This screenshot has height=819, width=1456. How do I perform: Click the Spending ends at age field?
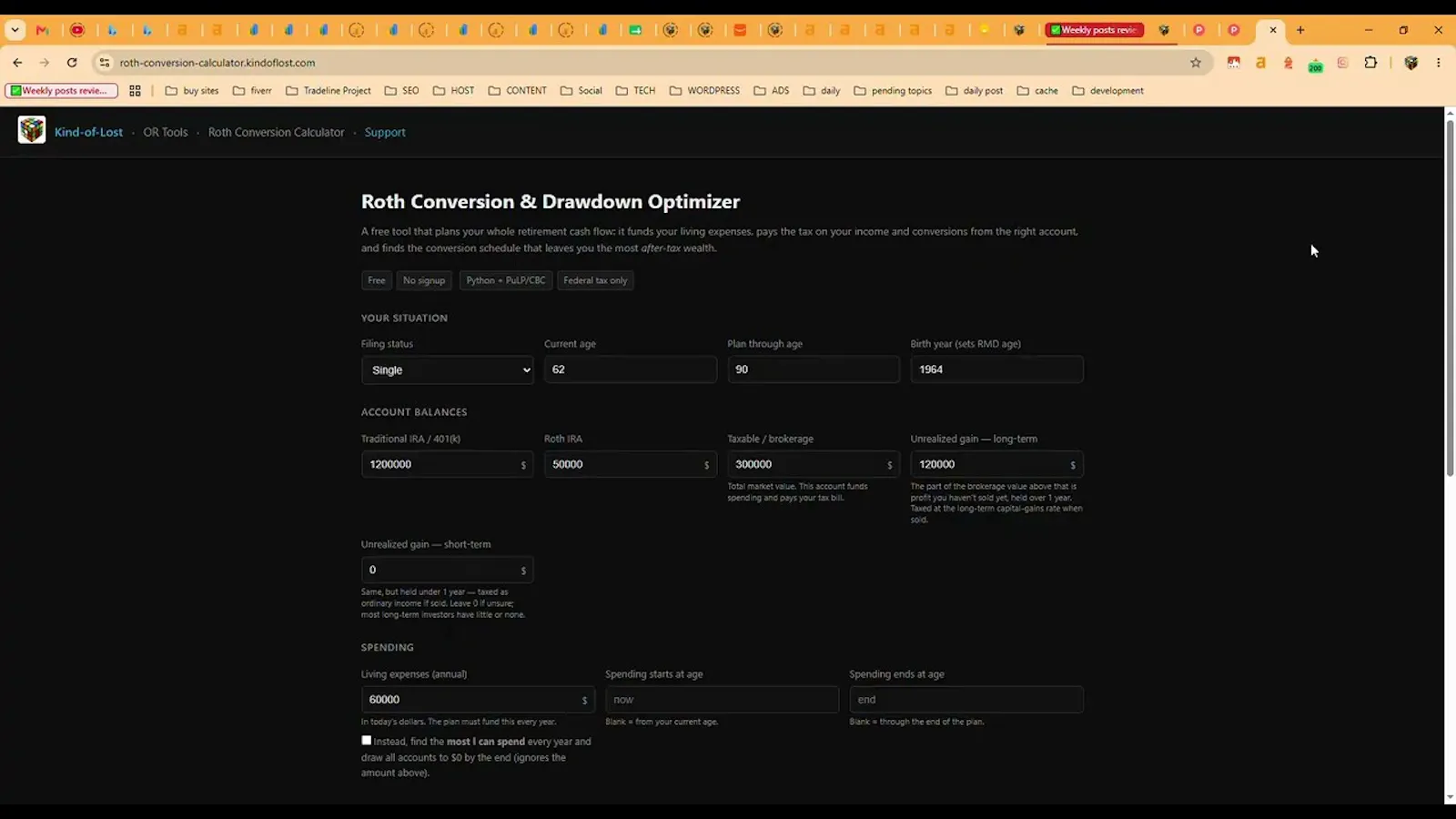tap(966, 700)
